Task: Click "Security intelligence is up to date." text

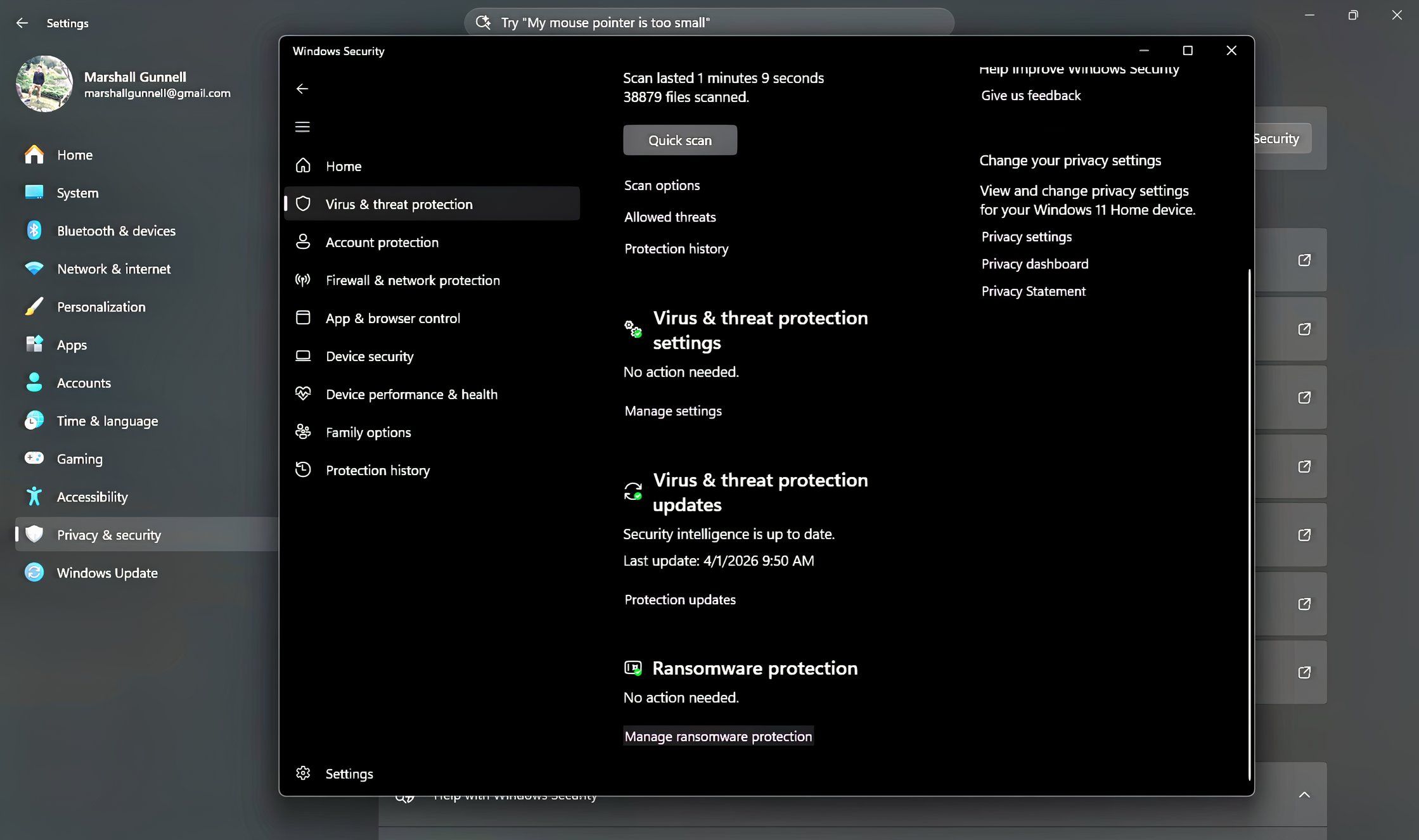Action: (729, 534)
